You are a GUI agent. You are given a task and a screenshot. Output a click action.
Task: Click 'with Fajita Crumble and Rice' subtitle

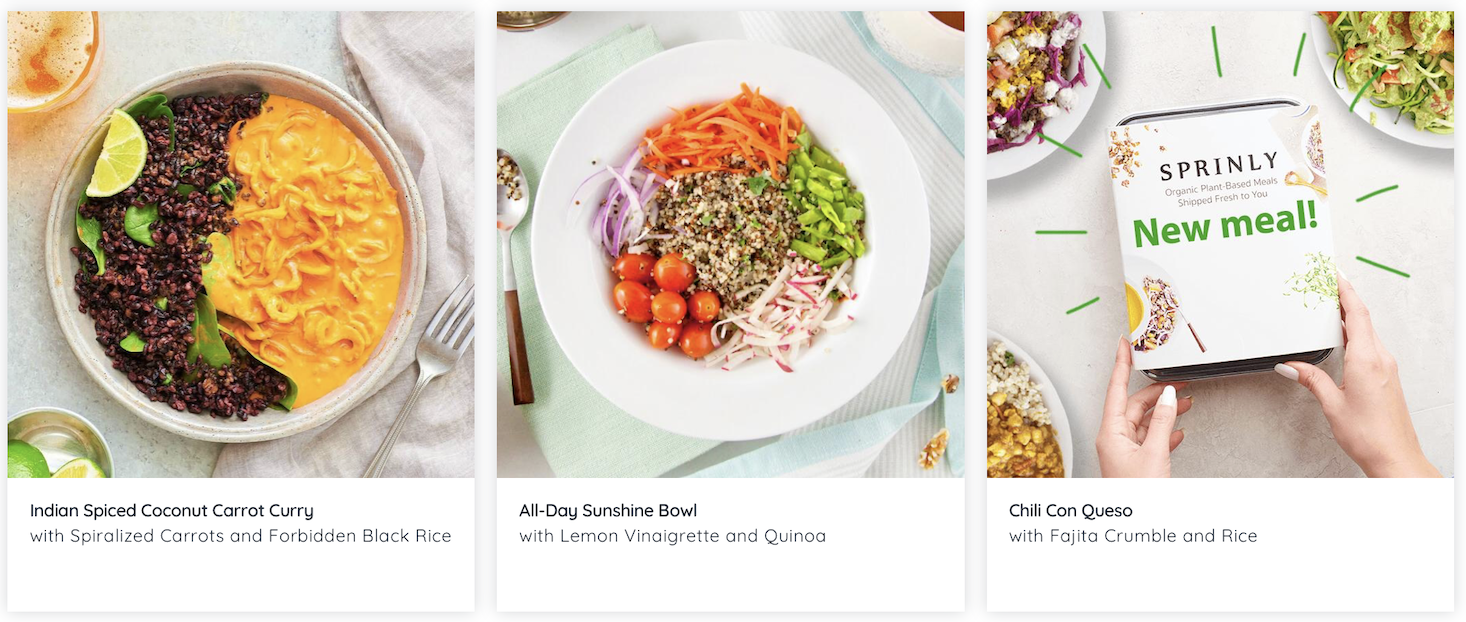click(x=1133, y=536)
